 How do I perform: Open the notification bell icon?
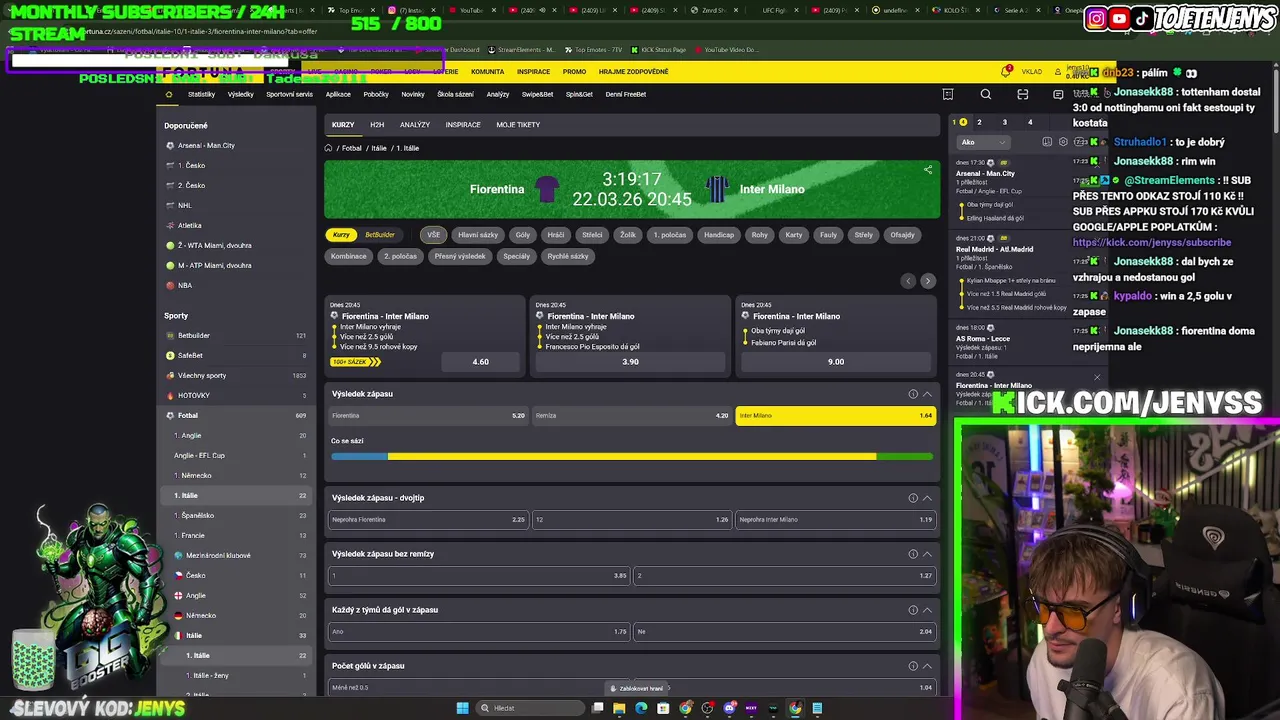[1006, 71]
